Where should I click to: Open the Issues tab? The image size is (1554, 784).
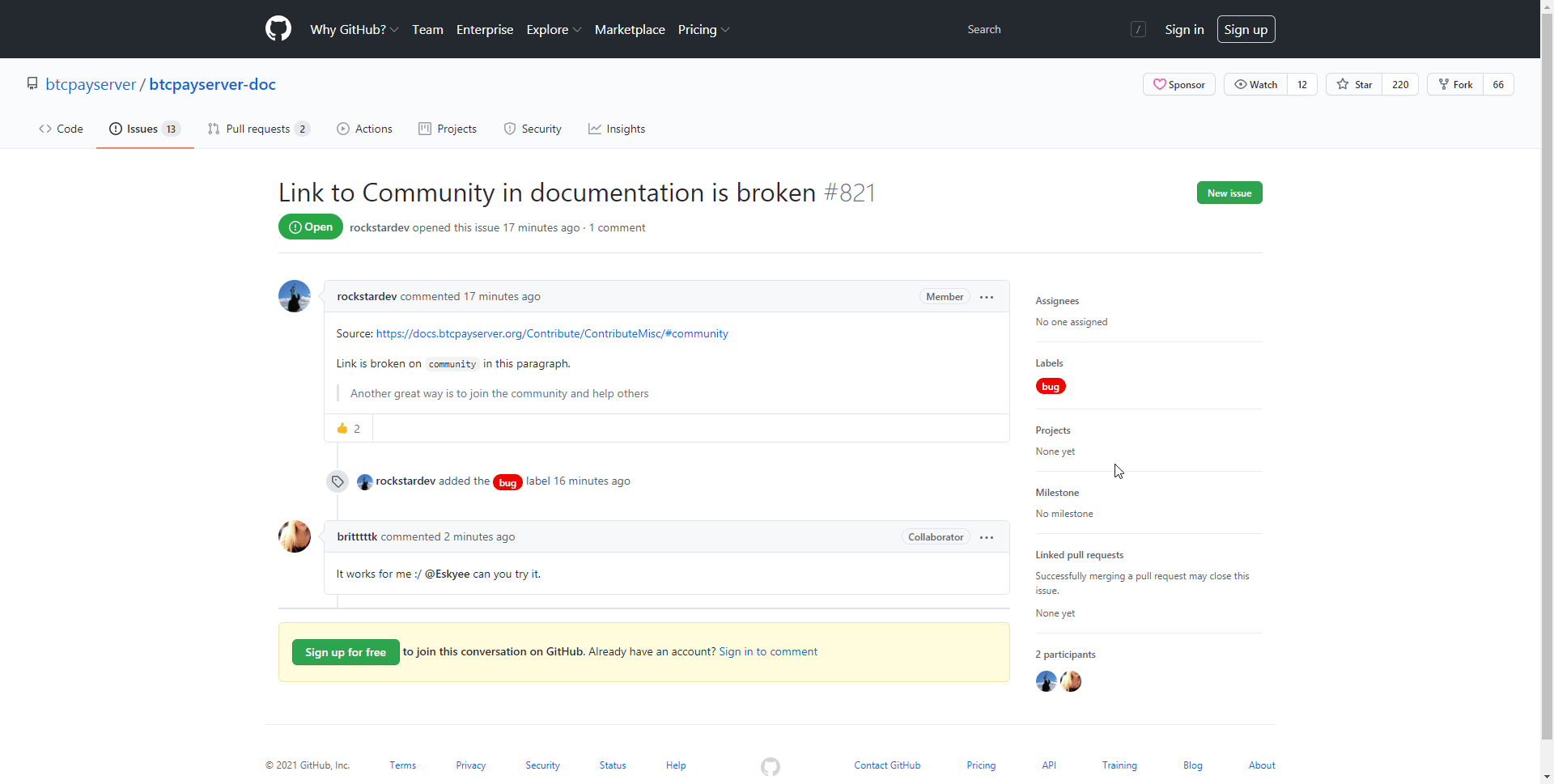point(145,129)
